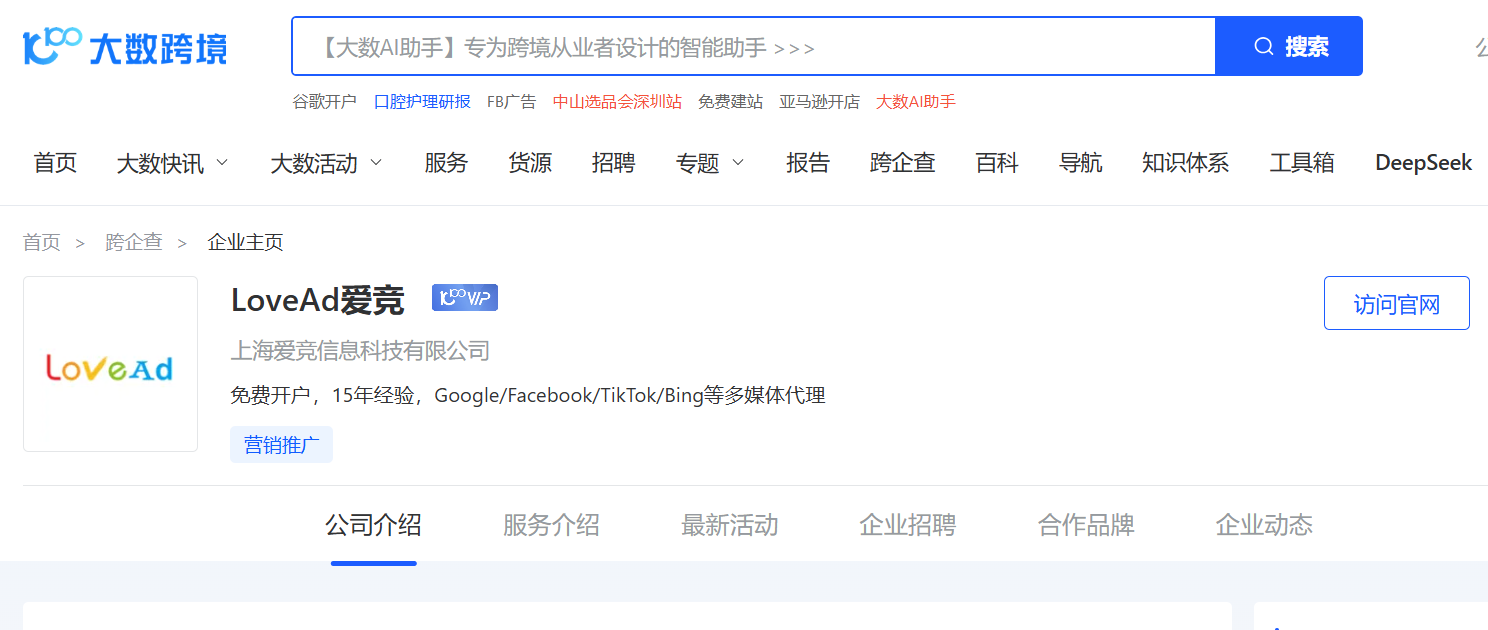Open the 谷歌开户 hot search link
This screenshot has height=630, width=1488.
point(324,101)
